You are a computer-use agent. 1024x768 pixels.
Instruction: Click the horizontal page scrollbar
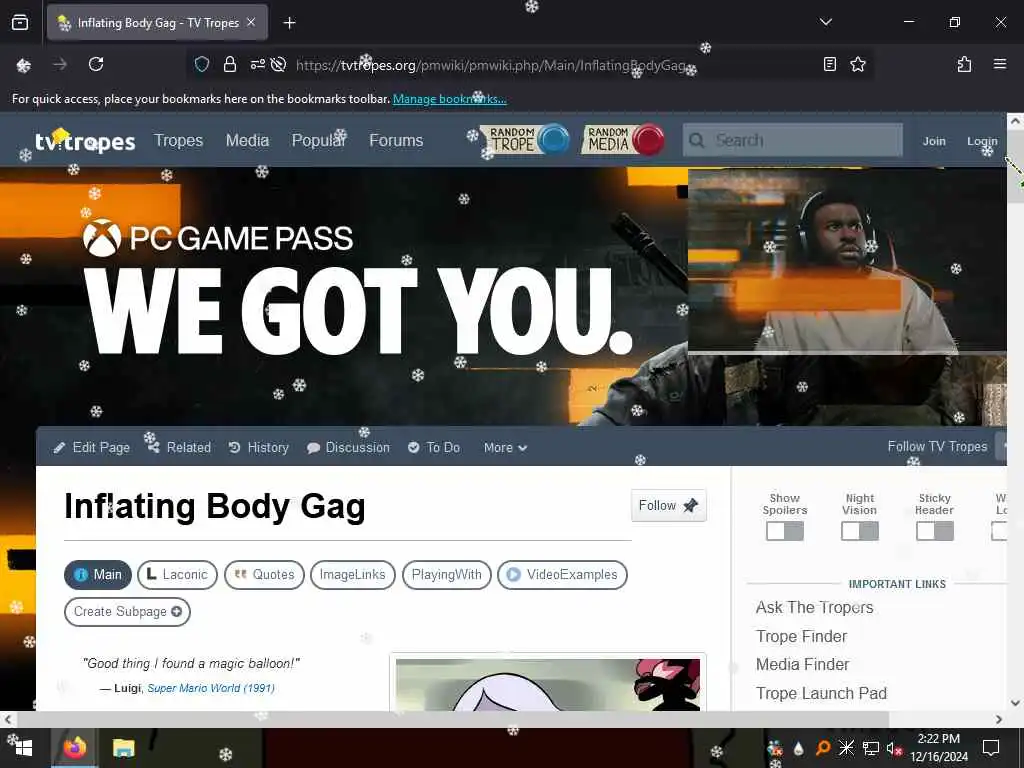tap(453, 719)
